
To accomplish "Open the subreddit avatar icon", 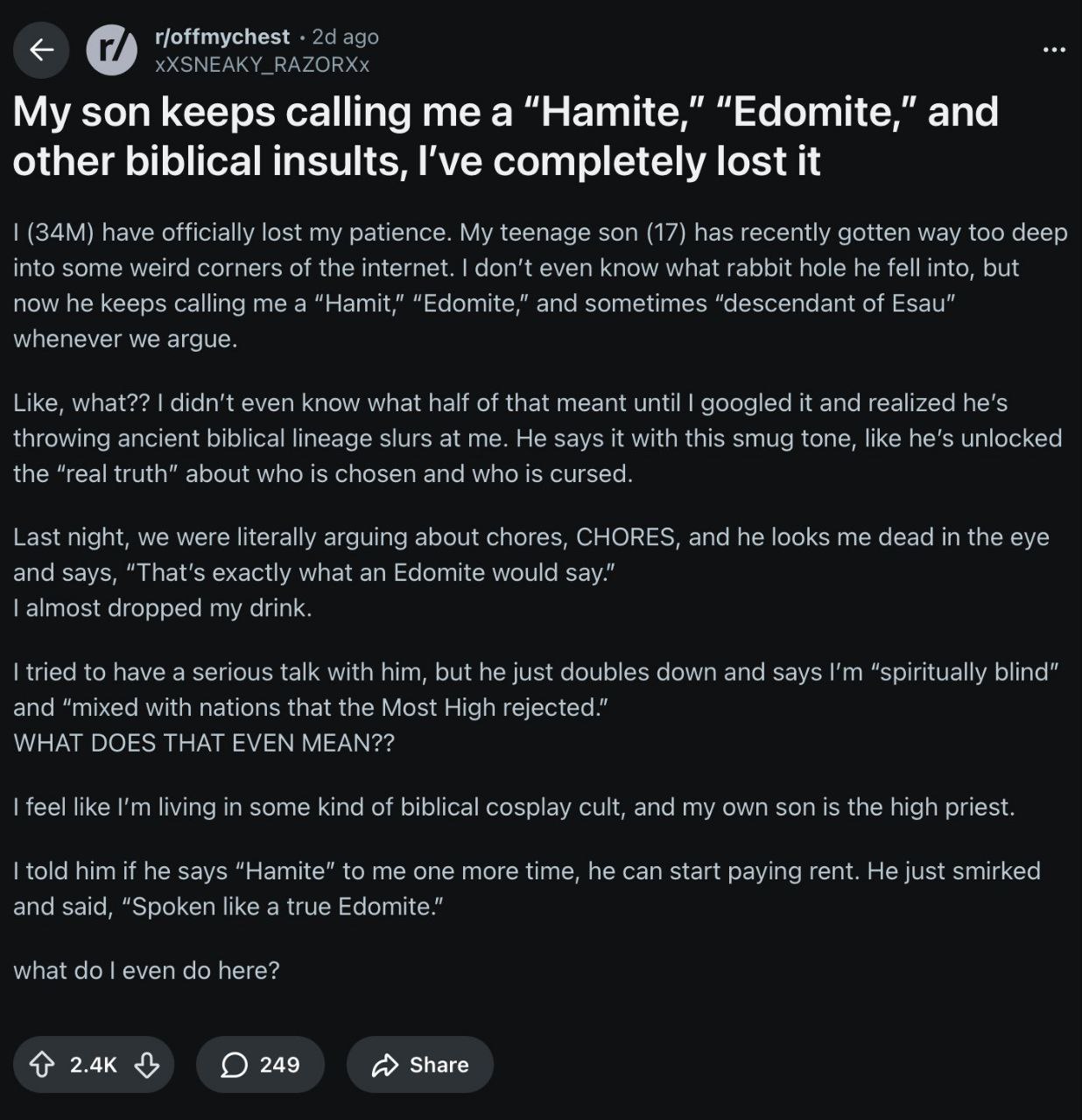I will [112, 50].
